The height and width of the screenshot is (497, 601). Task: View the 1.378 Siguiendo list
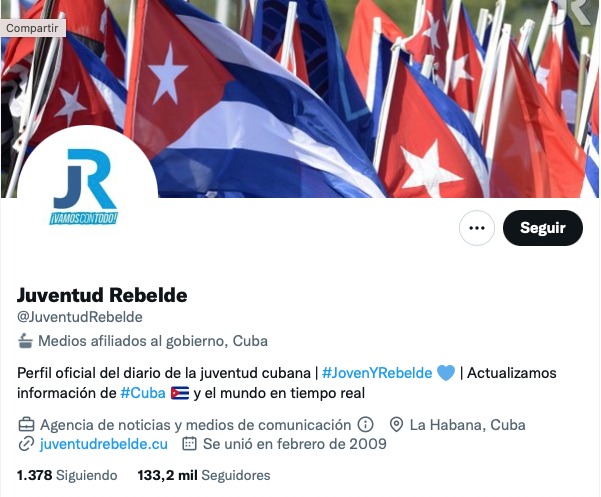pos(67,475)
